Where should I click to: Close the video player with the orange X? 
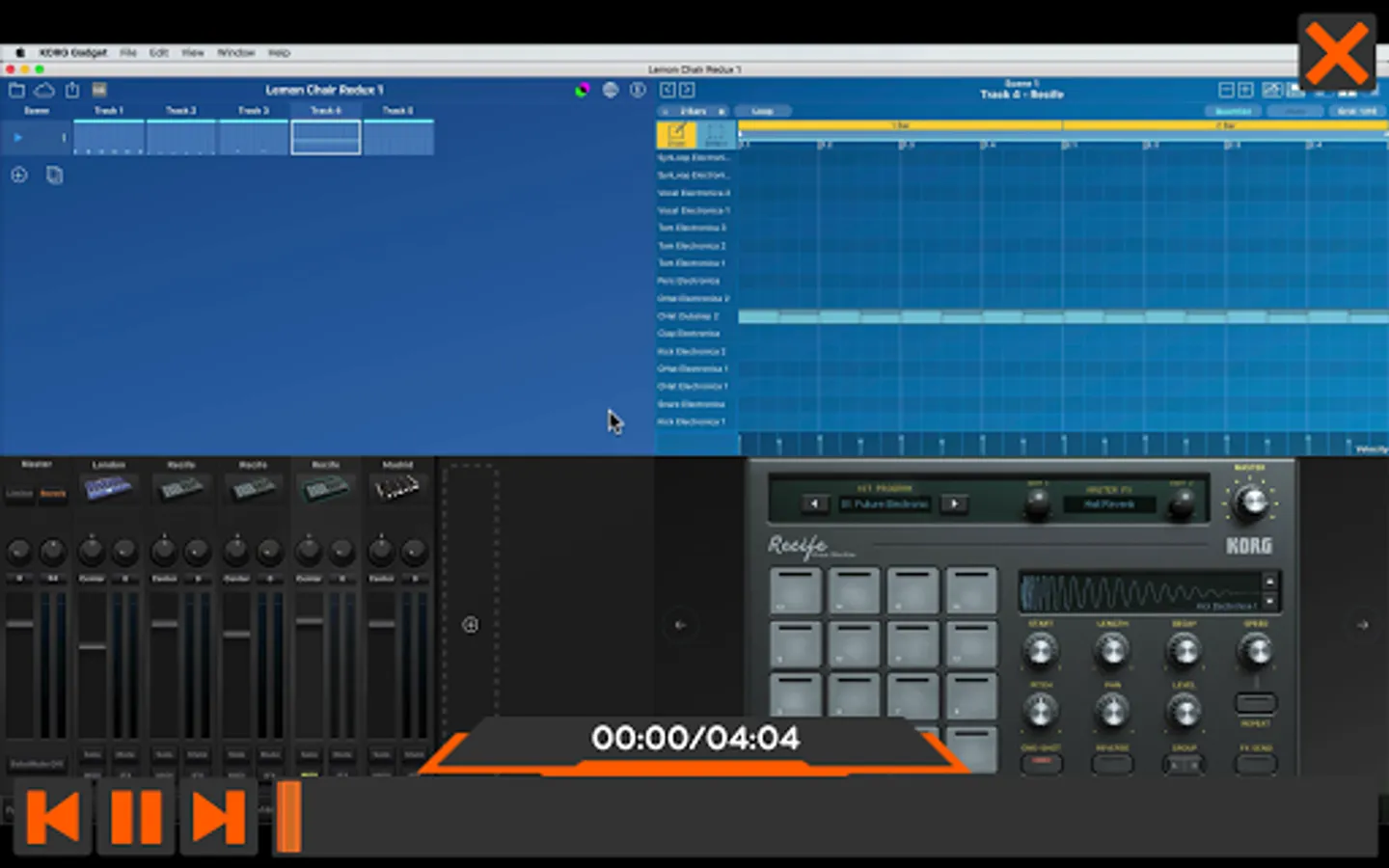1337,54
